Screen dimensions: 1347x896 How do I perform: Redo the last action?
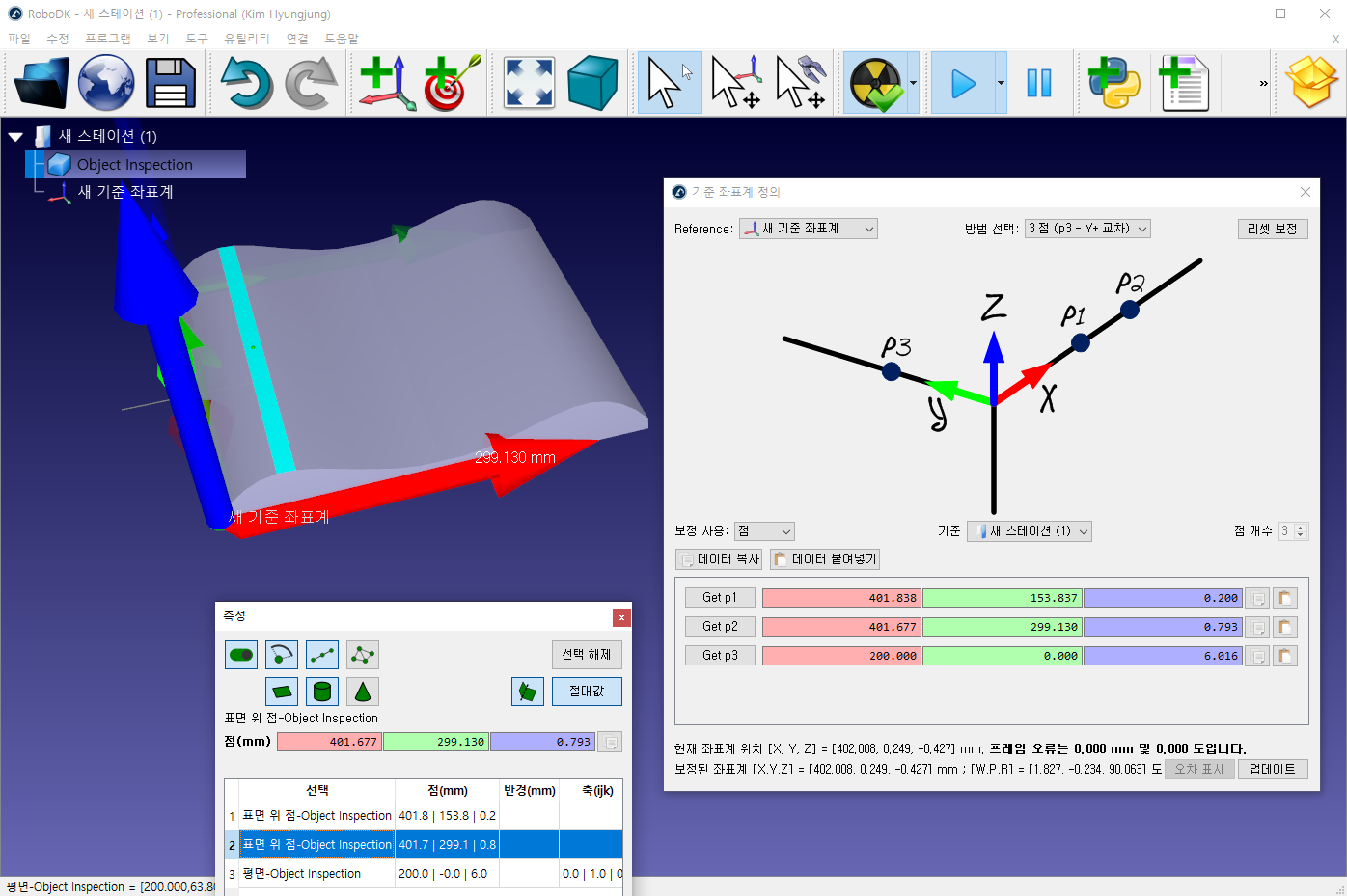[x=311, y=83]
